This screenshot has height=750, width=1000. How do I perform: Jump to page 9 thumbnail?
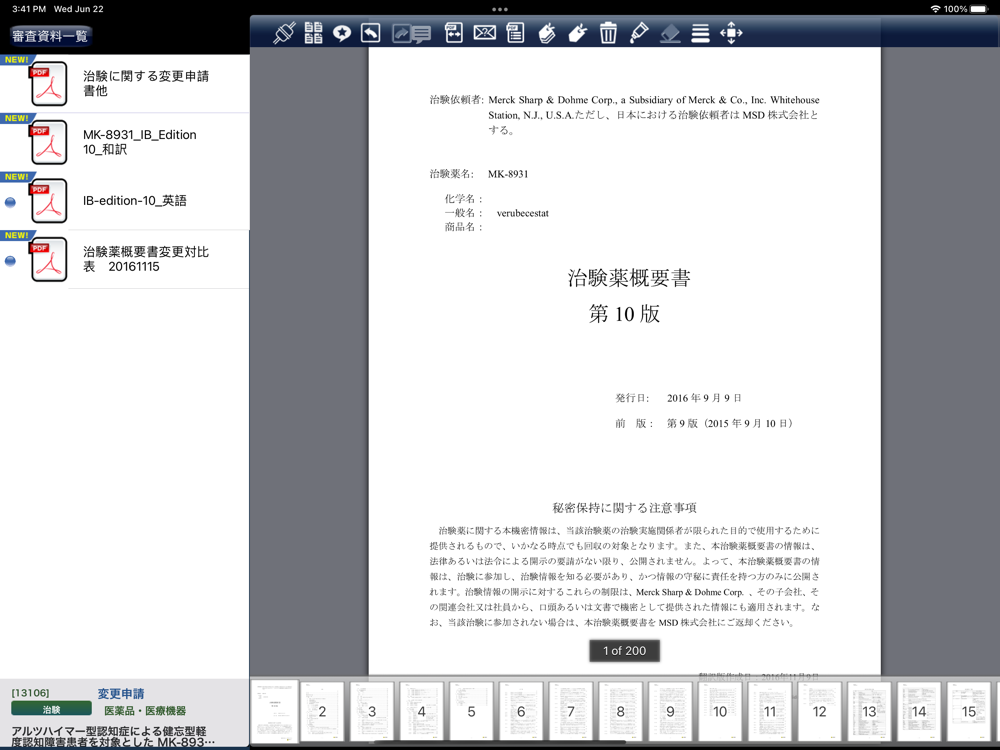[670, 711]
